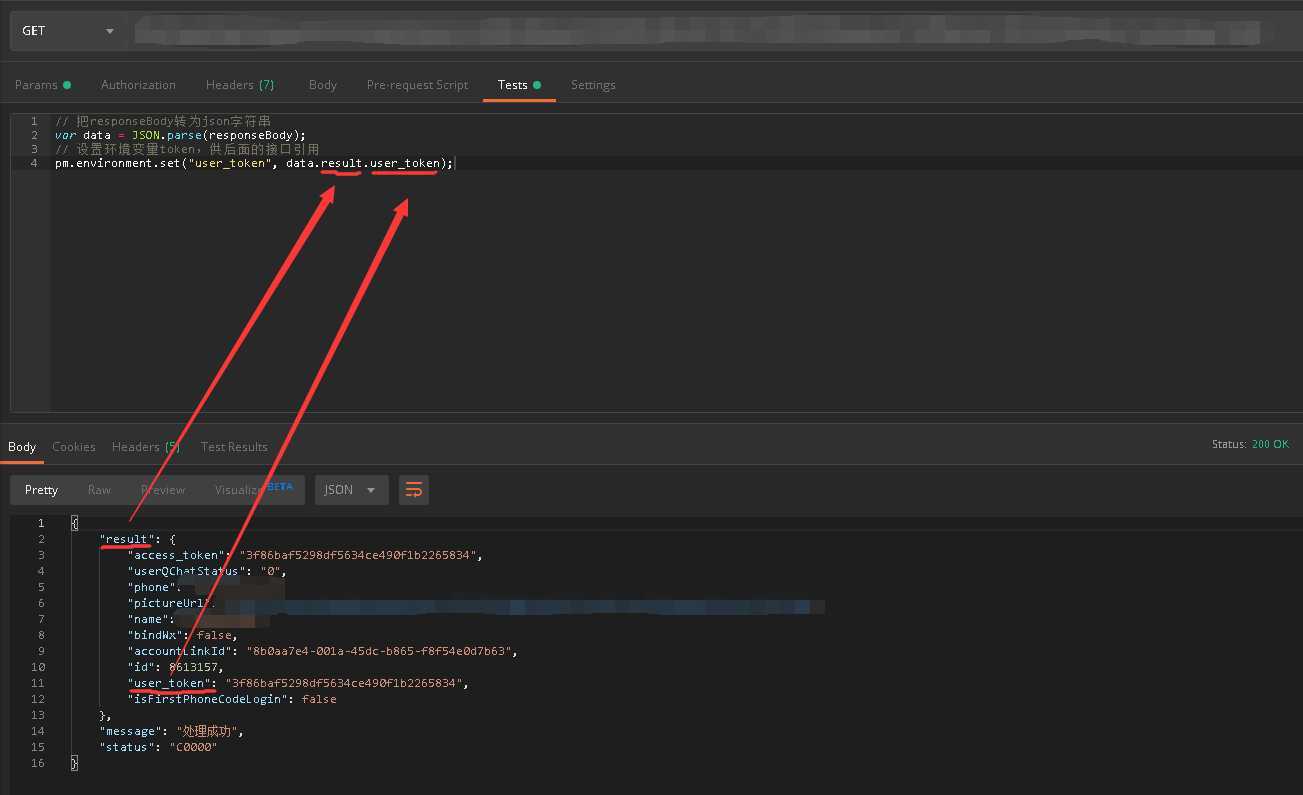Switch response view to Raw

[x=99, y=490]
